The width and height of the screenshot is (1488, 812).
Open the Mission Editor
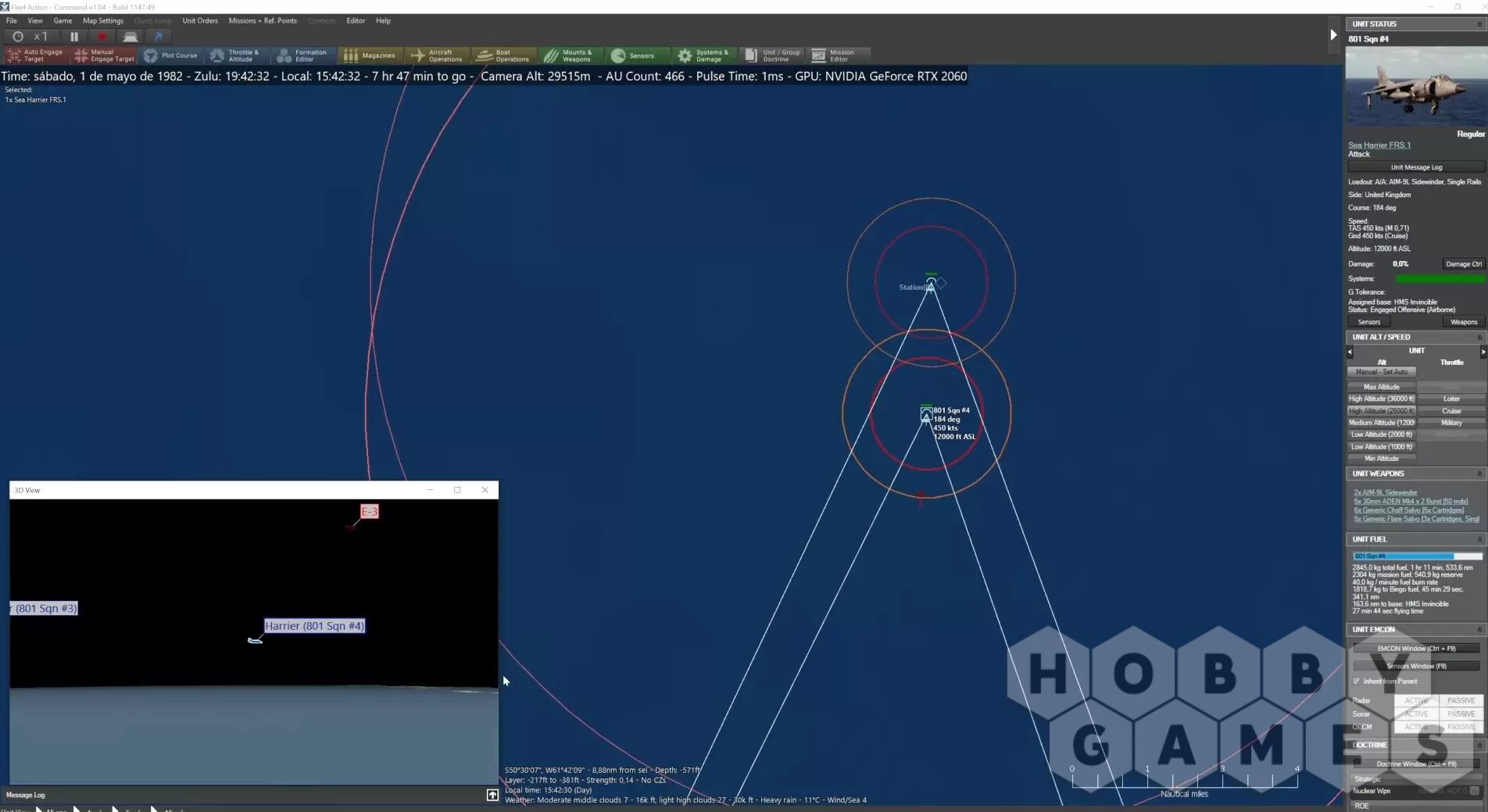(839, 55)
